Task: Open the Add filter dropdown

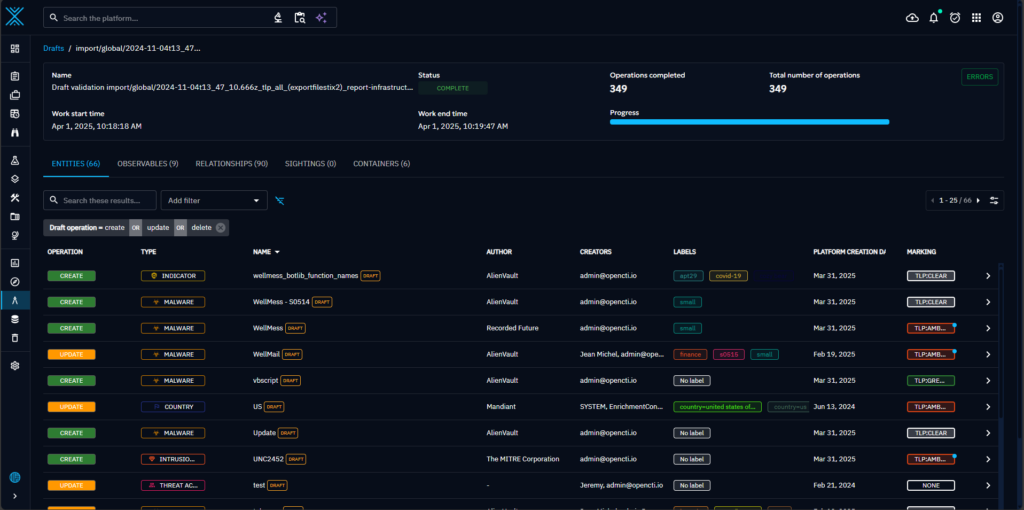Action: [x=214, y=201]
